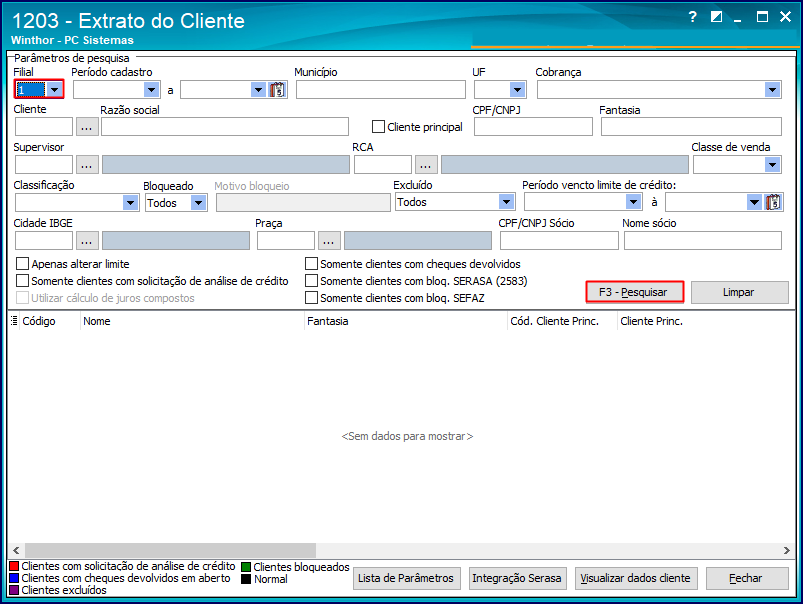Viewport: 803px width, 604px height.
Task: Open Lista de Parâmetros
Action: tap(406, 578)
